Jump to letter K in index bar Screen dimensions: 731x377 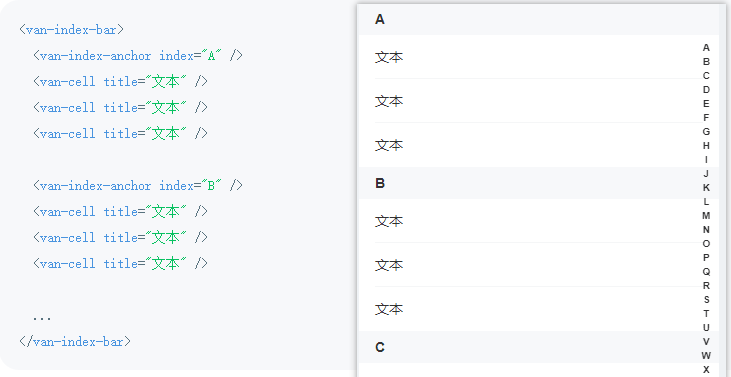point(706,187)
